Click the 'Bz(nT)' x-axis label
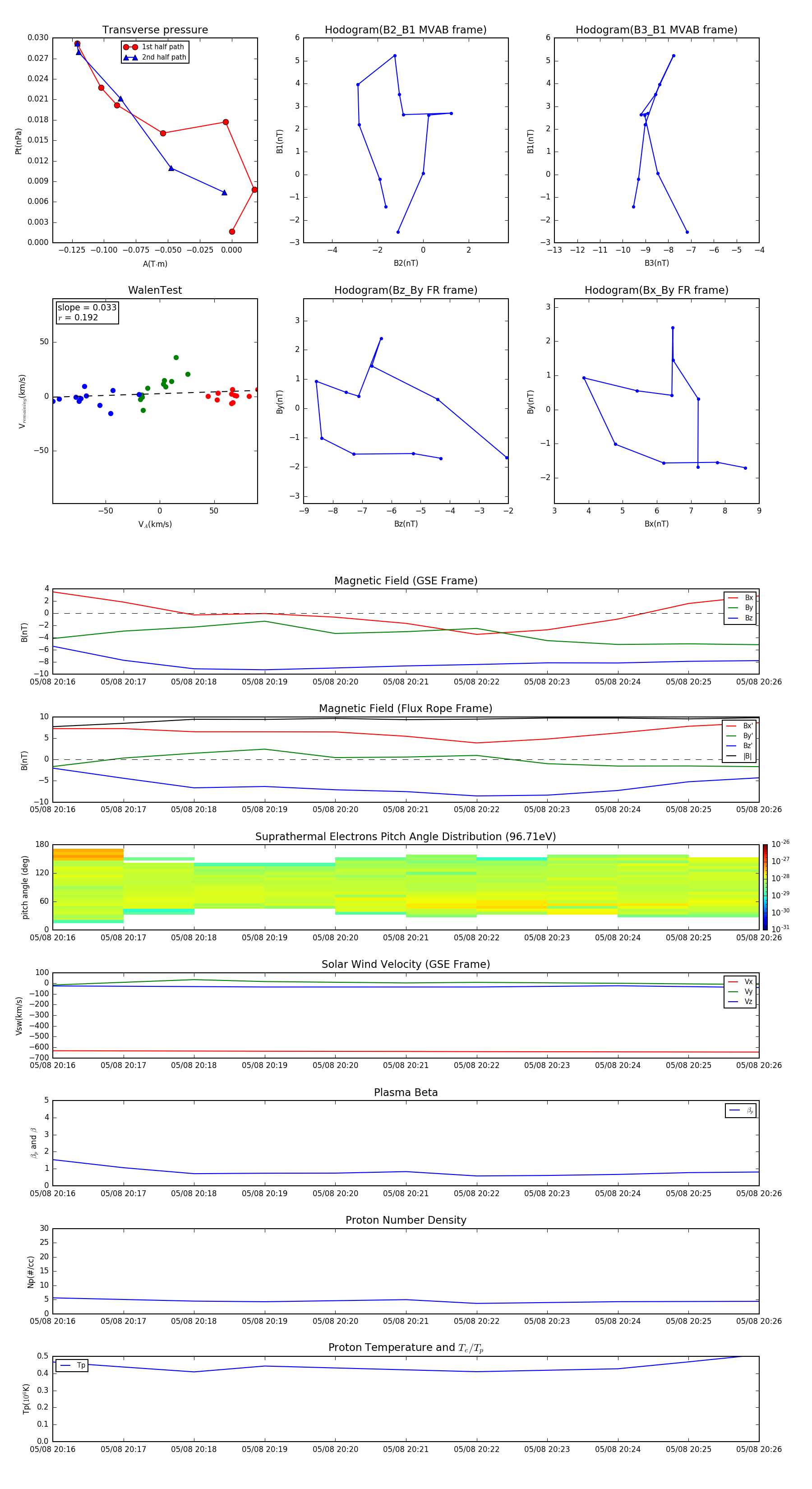 (406, 524)
